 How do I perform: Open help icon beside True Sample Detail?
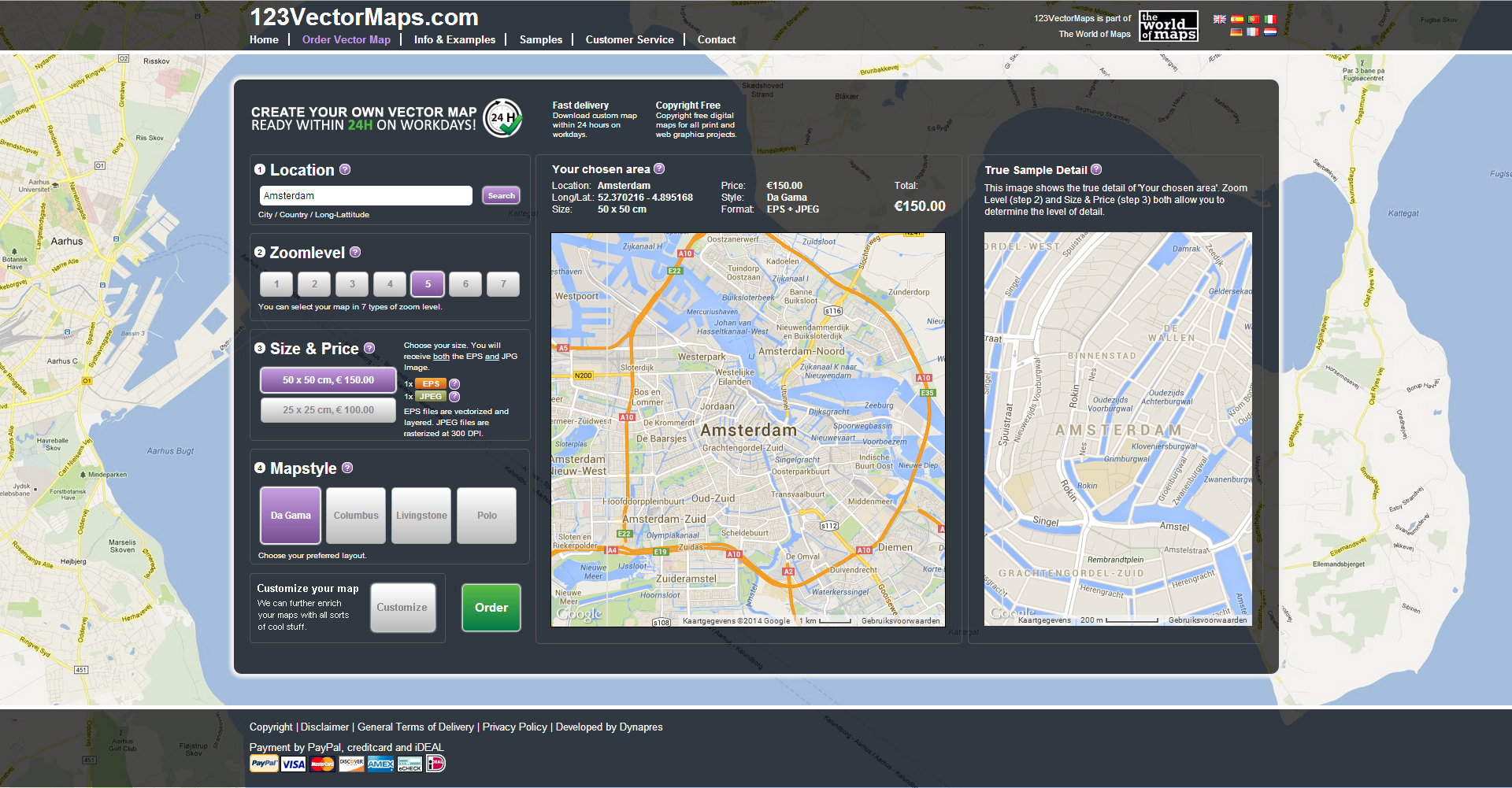1096,169
